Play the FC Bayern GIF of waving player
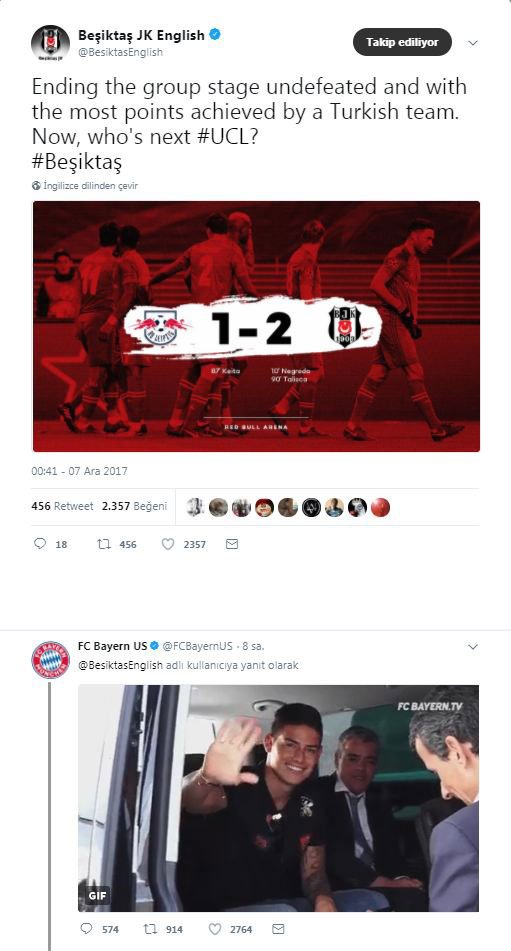The image size is (511, 951). coord(279,798)
